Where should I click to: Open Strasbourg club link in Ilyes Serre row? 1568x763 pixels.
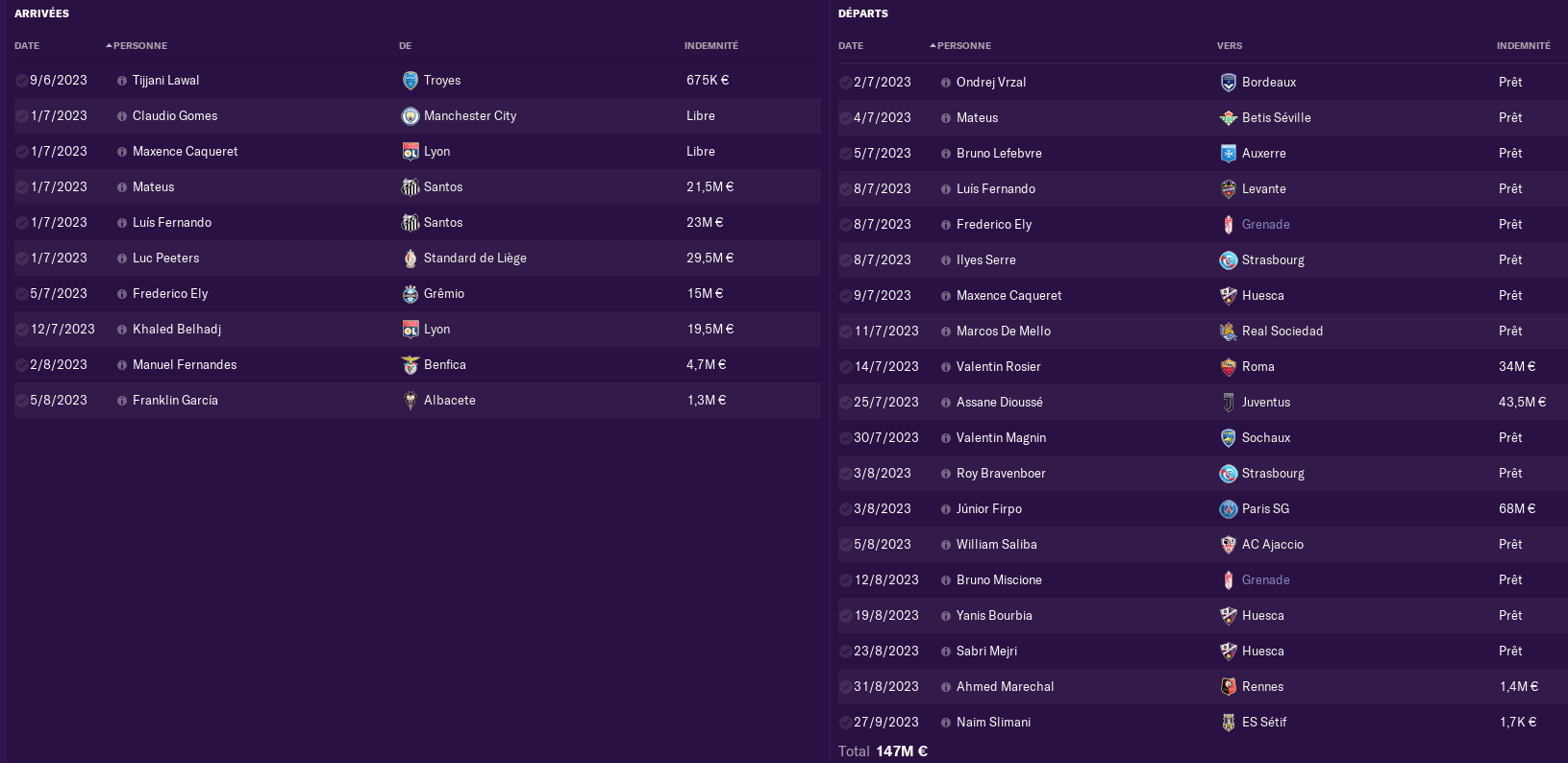(x=1273, y=260)
